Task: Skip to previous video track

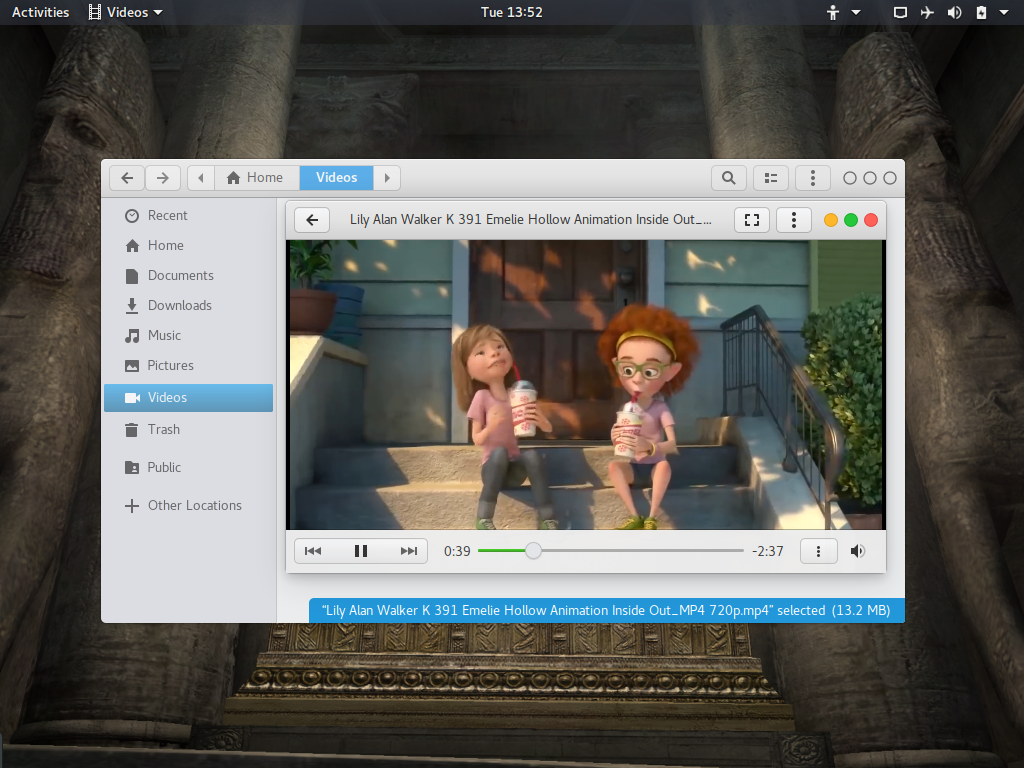Action: coord(313,551)
